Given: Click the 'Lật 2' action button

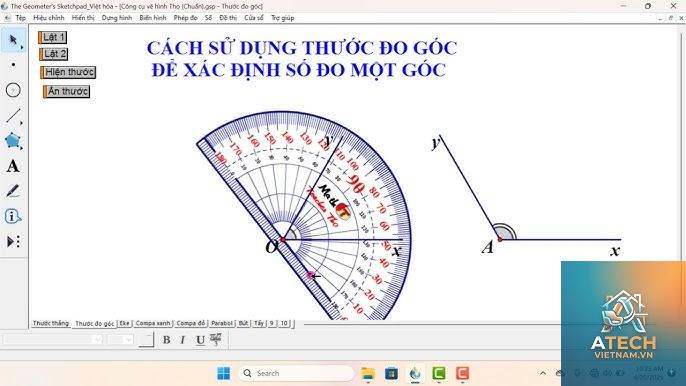Looking at the screenshot, I should pos(53,54).
